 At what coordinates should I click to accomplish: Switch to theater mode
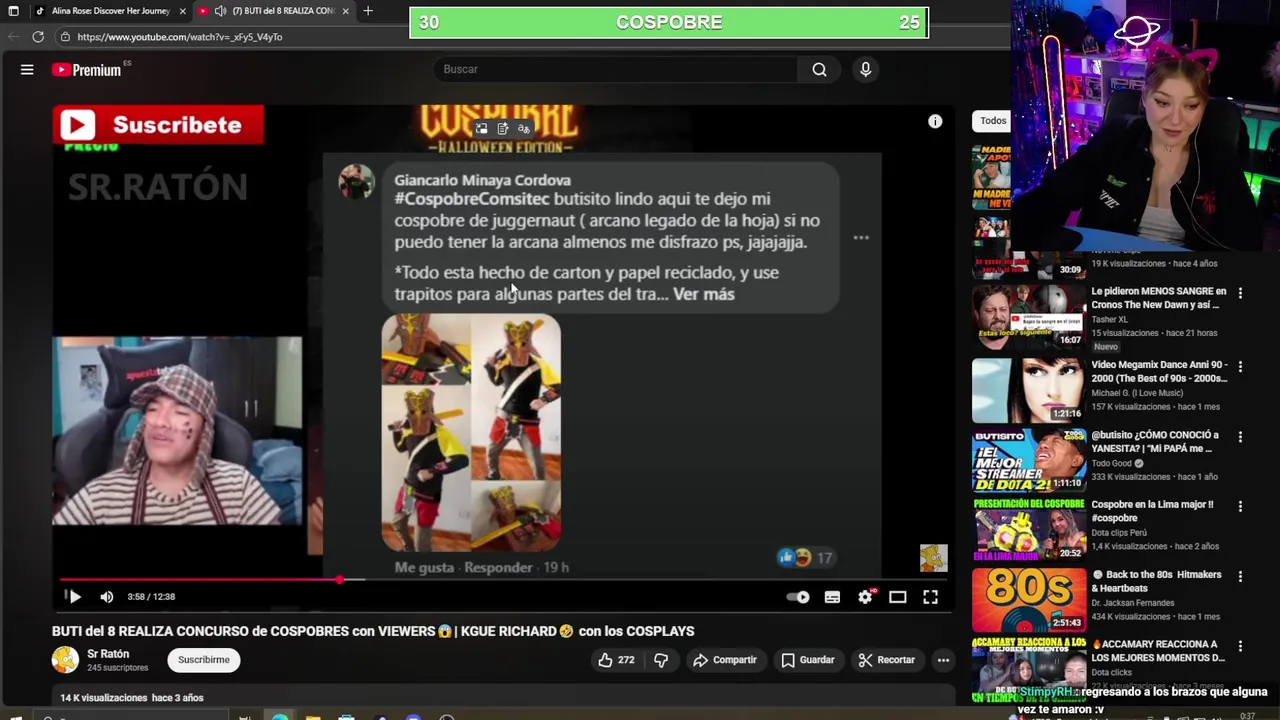[x=898, y=597]
